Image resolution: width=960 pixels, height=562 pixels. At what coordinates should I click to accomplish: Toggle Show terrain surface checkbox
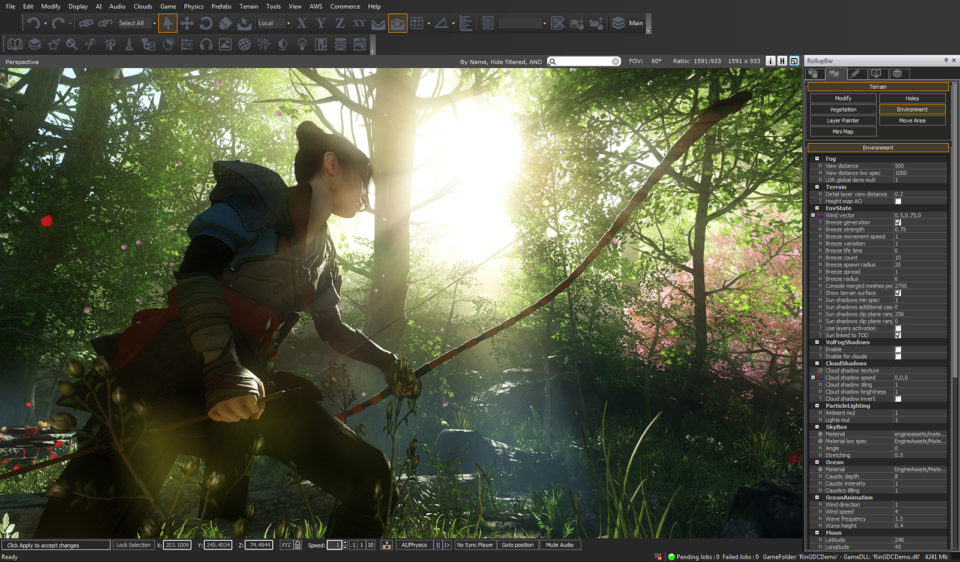[x=898, y=293]
